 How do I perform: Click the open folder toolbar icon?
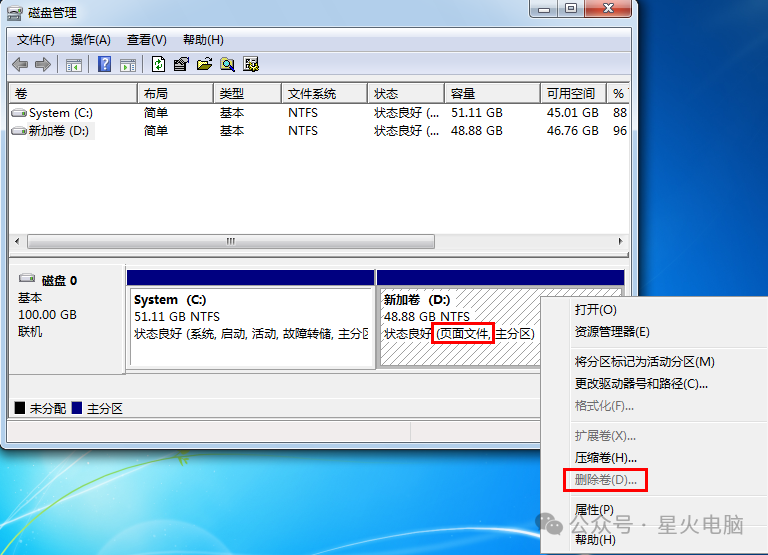tap(205, 65)
